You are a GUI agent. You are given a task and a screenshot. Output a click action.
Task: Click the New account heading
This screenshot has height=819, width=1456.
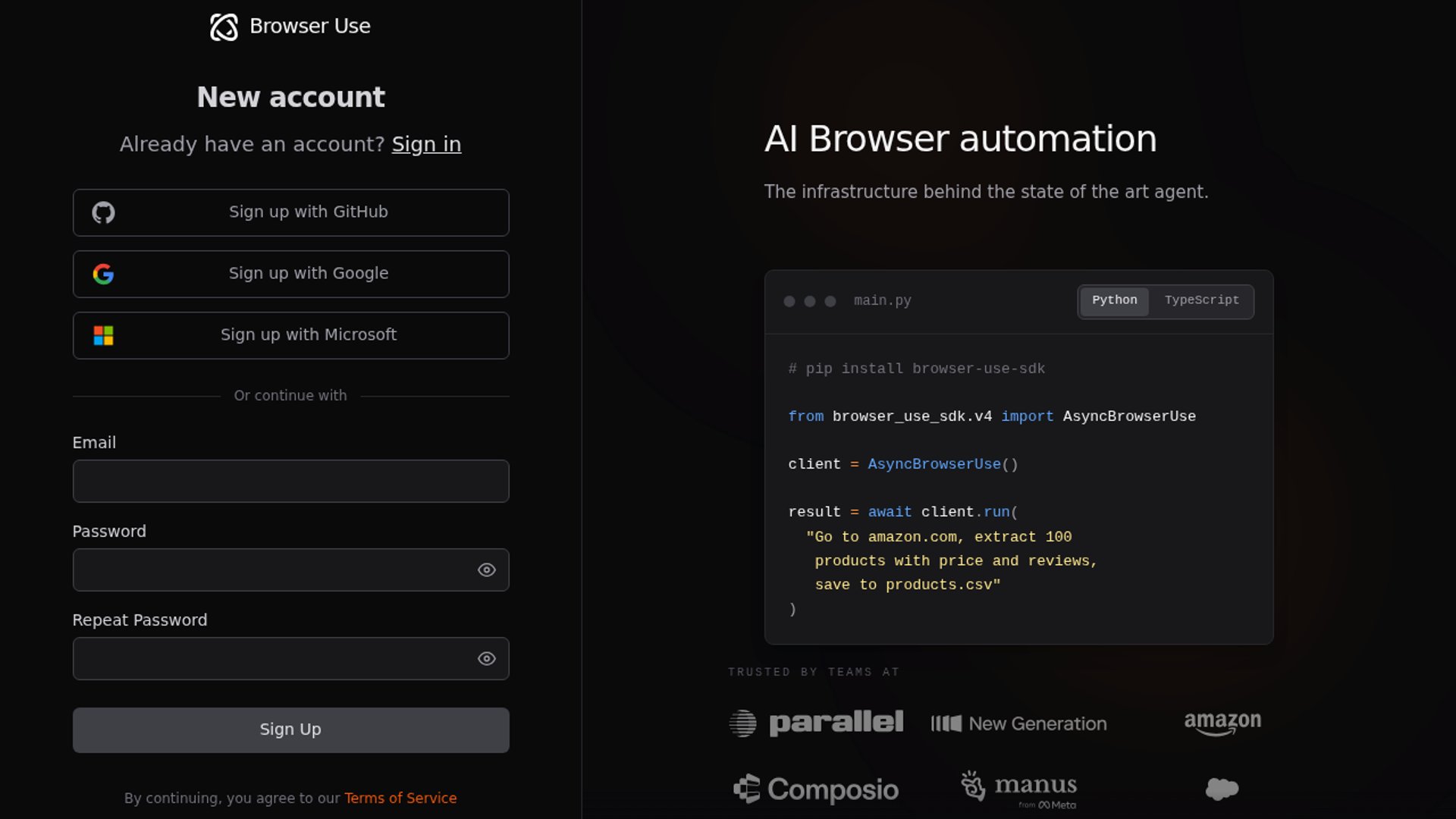(x=290, y=97)
